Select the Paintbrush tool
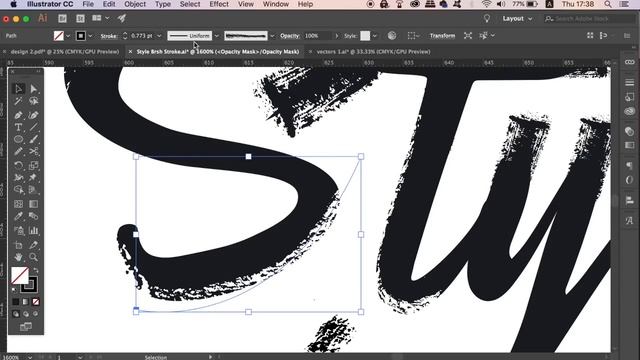Image resolution: width=640 pixels, height=360 pixels. click(x=33, y=139)
